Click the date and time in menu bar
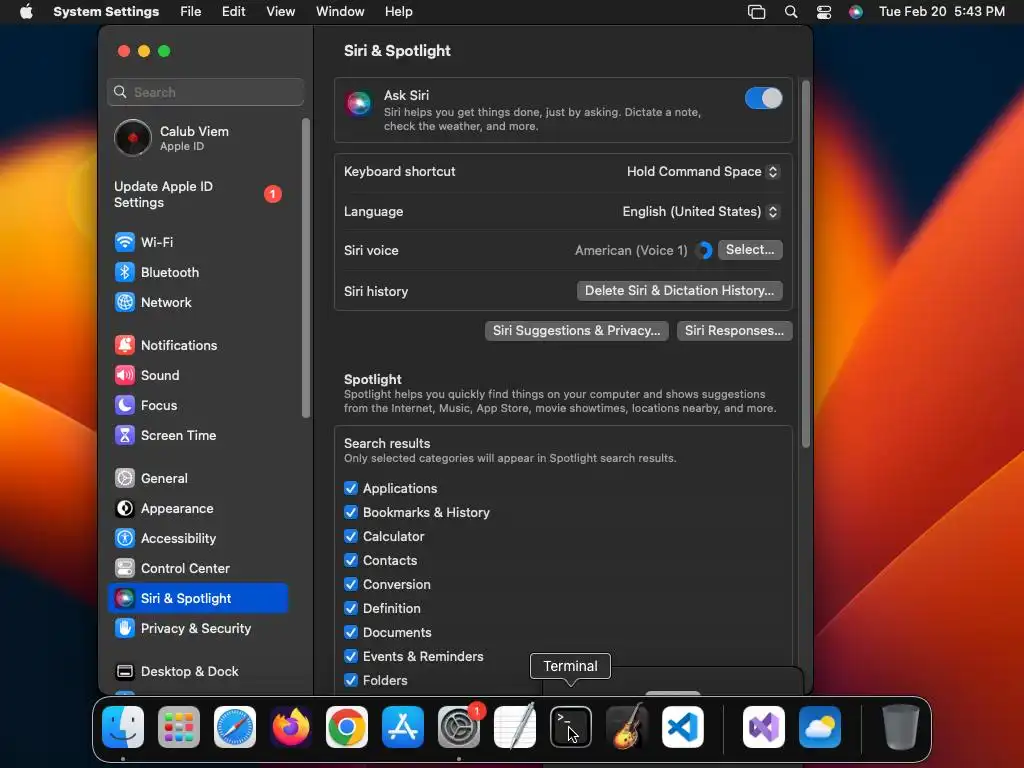Screen dimensions: 1024x768 [x=941, y=12]
